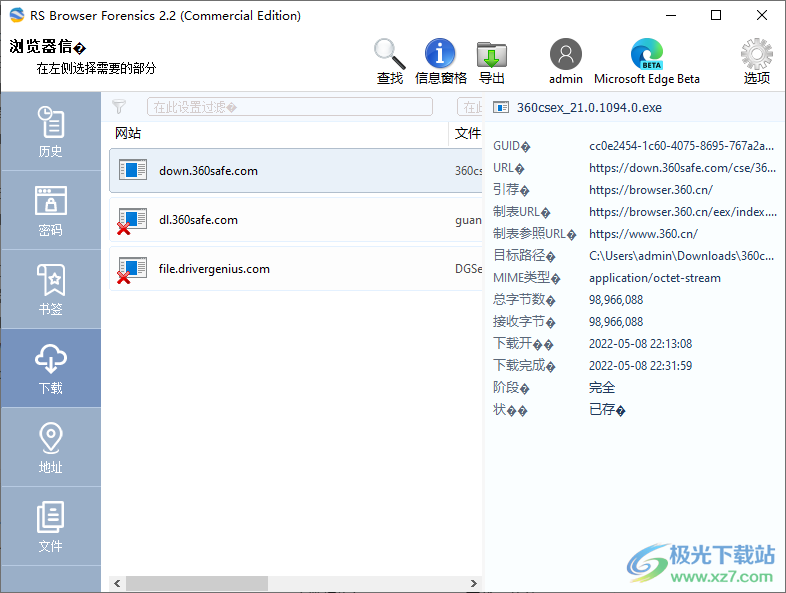
Task: Click download end time 2022-05-08 22:31:59
Action: click(640, 366)
